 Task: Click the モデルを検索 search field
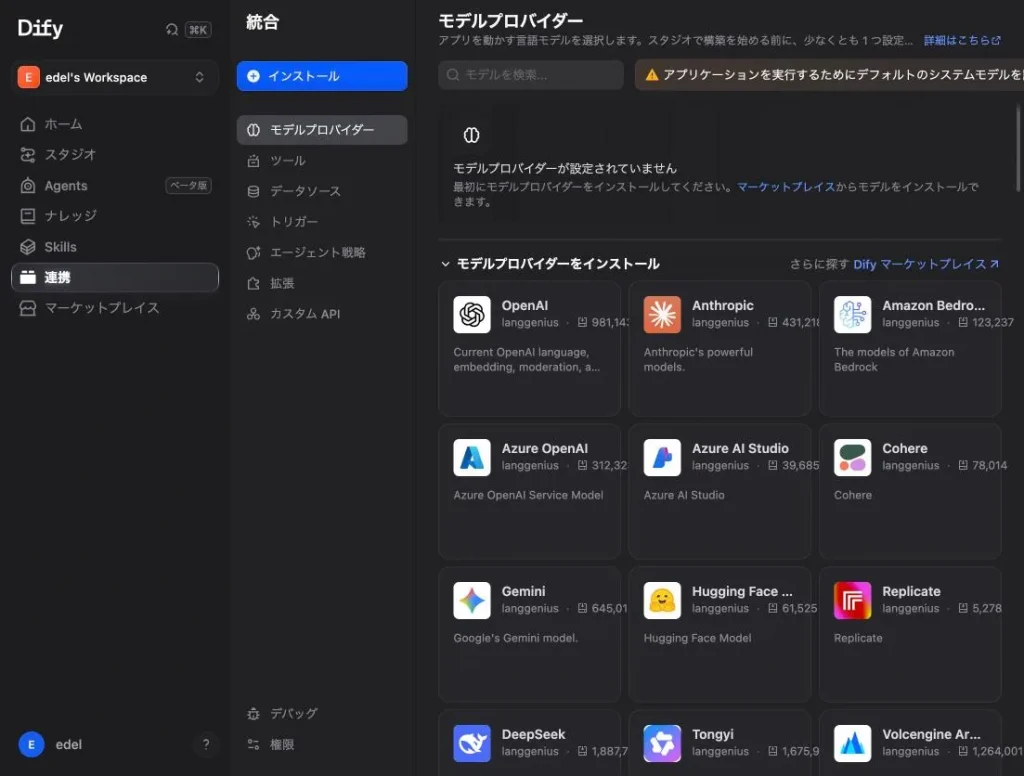point(531,75)
